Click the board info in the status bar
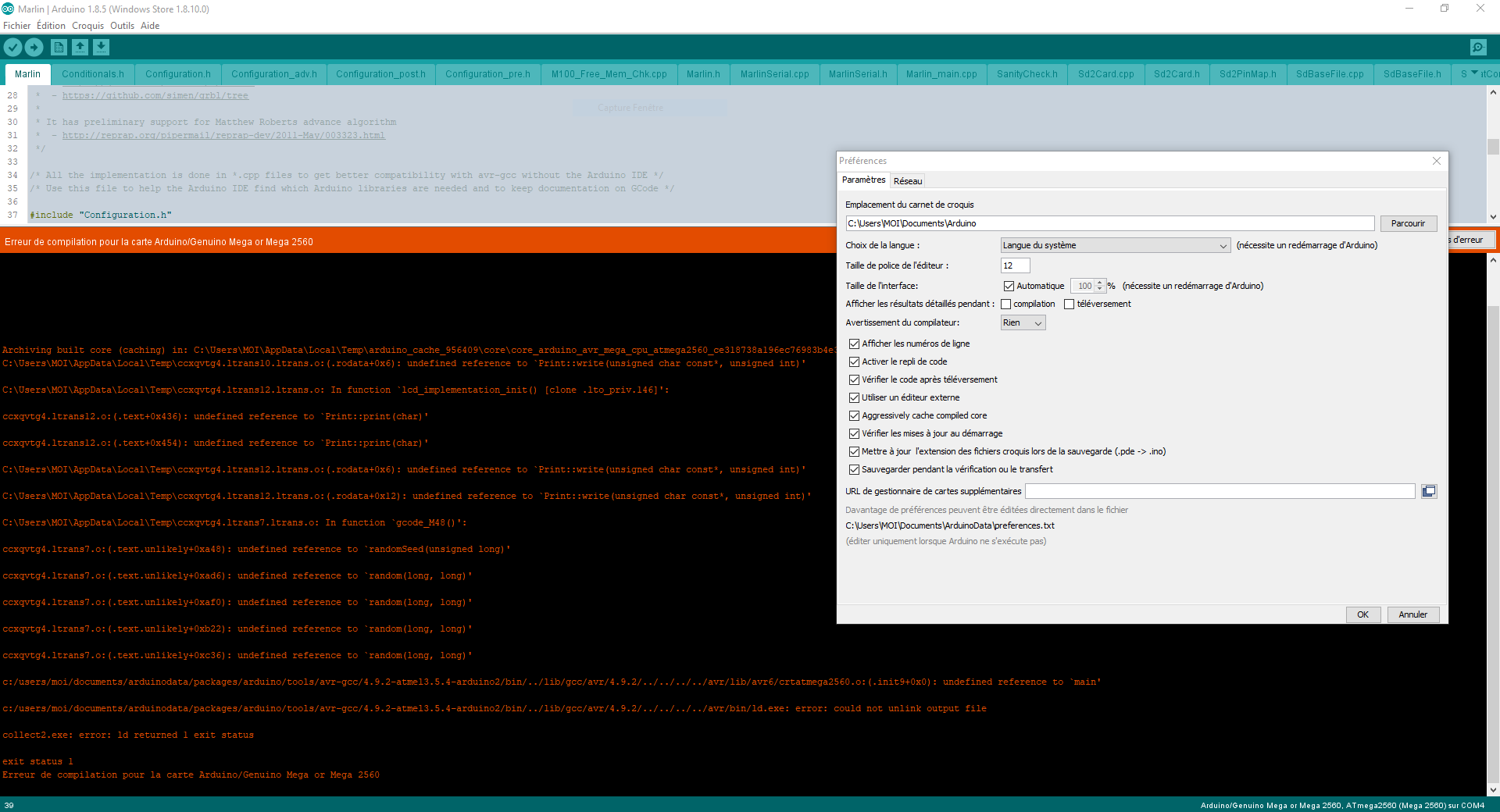 pyautogui.click(x=1342, y=805)
